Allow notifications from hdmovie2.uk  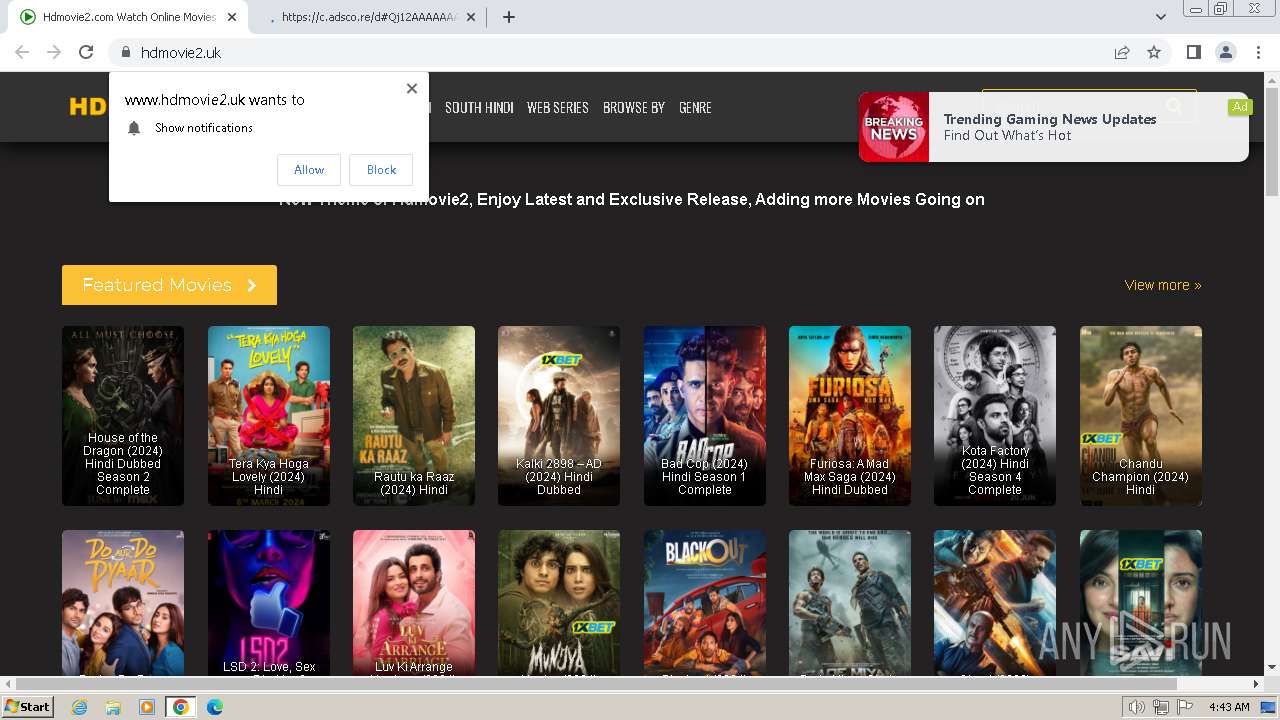(x=309, y=170)
